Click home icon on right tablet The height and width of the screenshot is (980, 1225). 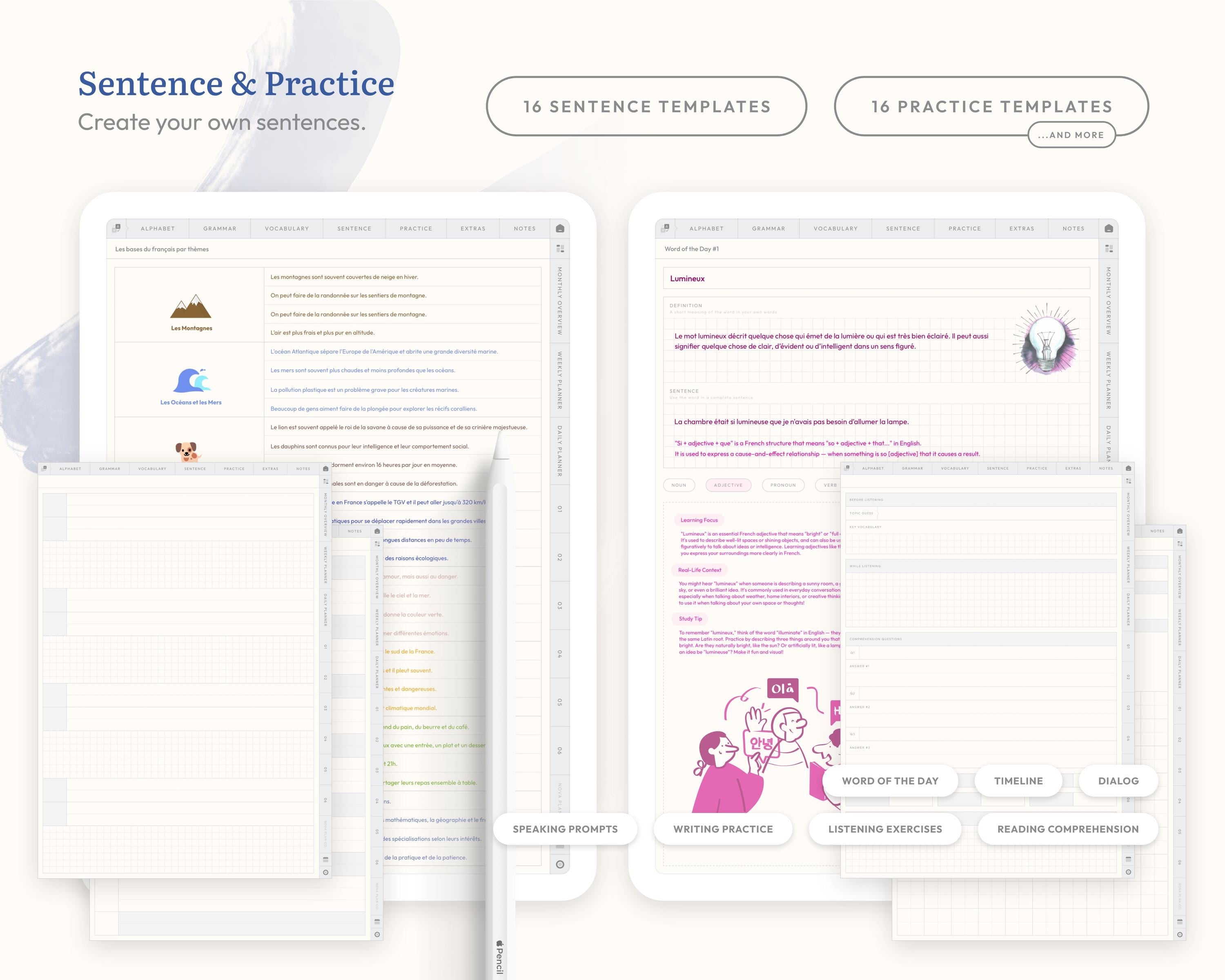coord(1109,228)
